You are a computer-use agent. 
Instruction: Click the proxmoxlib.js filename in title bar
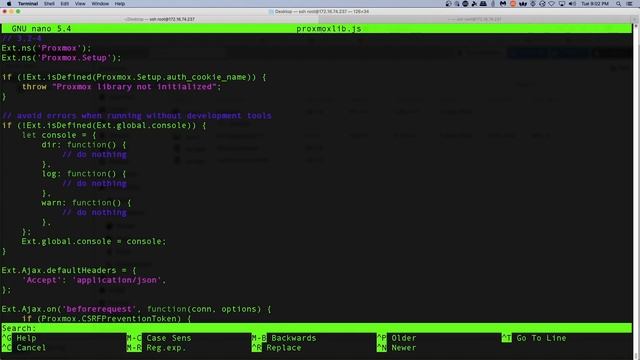point(329,29)
